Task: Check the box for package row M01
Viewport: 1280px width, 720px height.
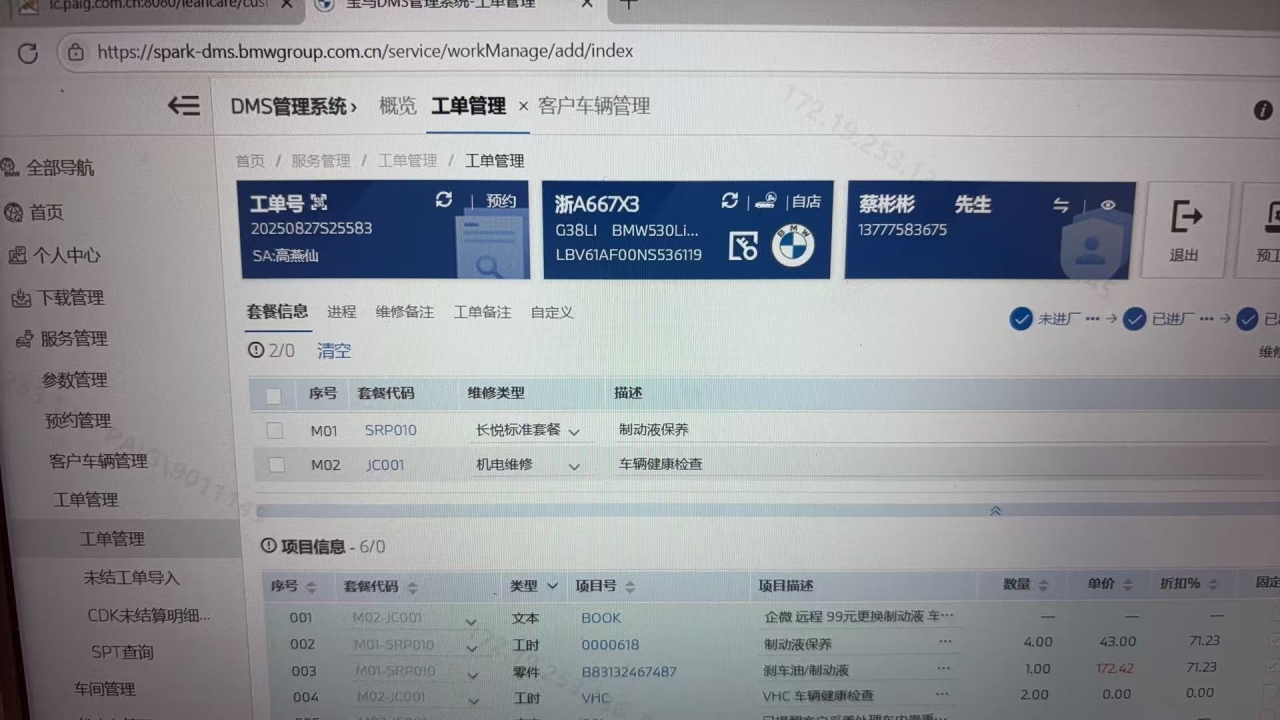Action: [x=274, y=431]
